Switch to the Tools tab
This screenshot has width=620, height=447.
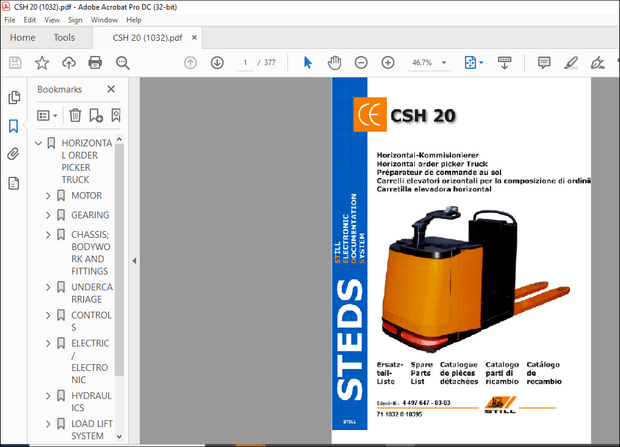tap(64, 38)
